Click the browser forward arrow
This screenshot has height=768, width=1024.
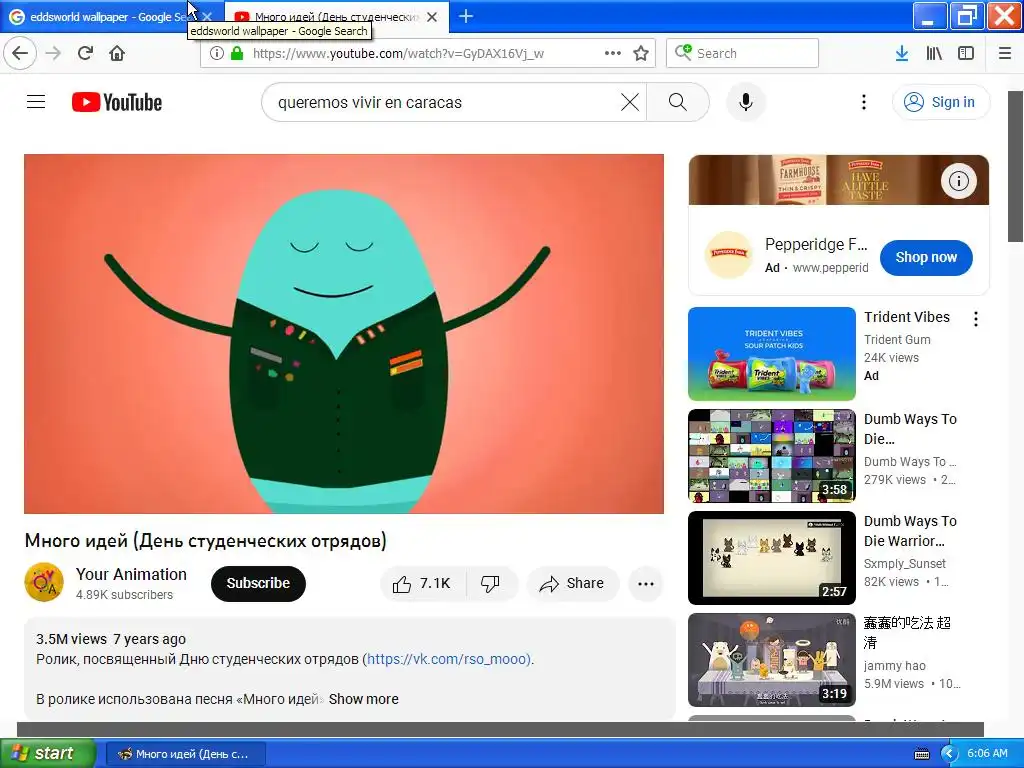point(53,53)
